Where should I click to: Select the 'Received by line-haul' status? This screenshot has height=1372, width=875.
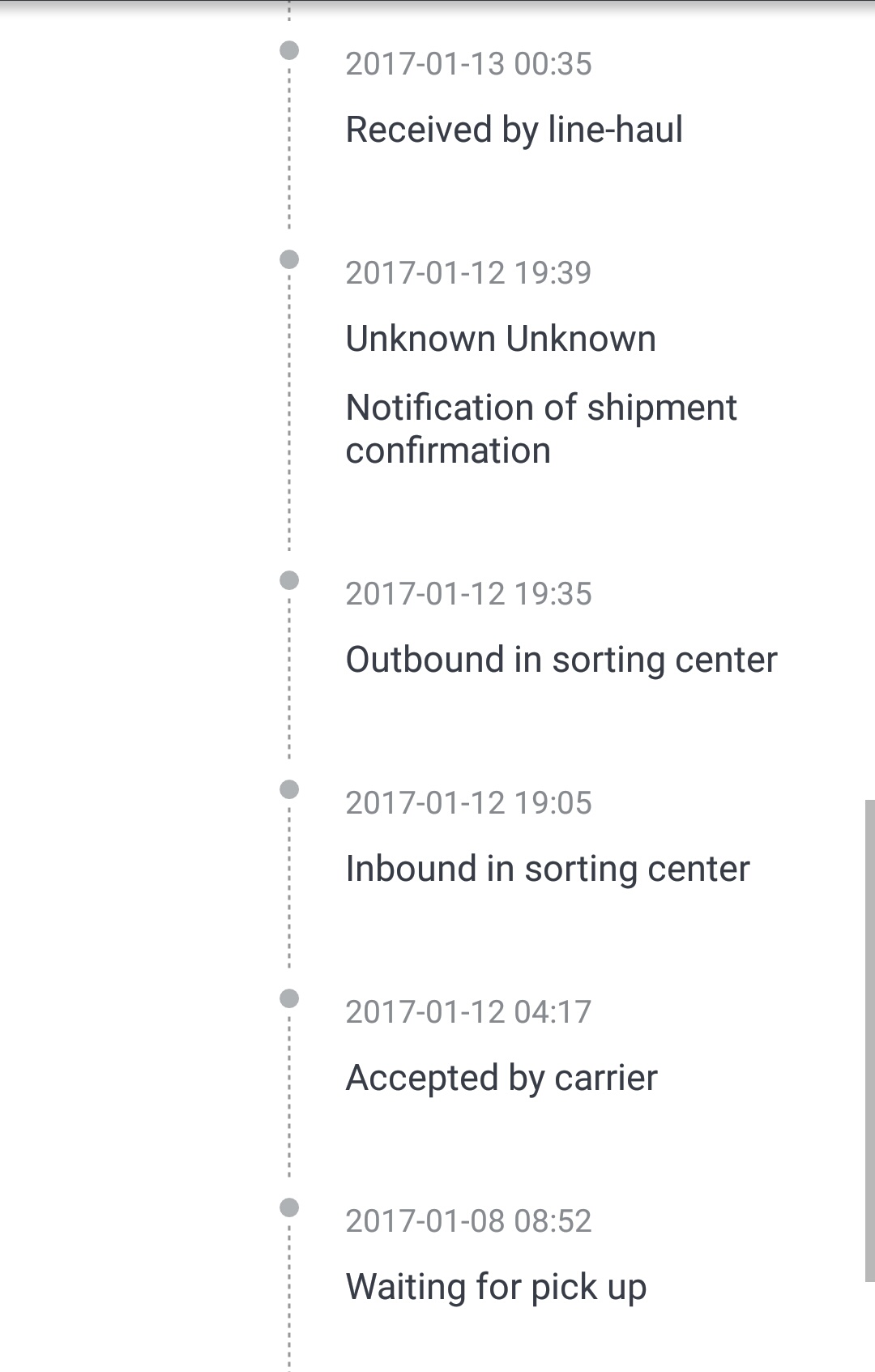click(x=514, y=130)
